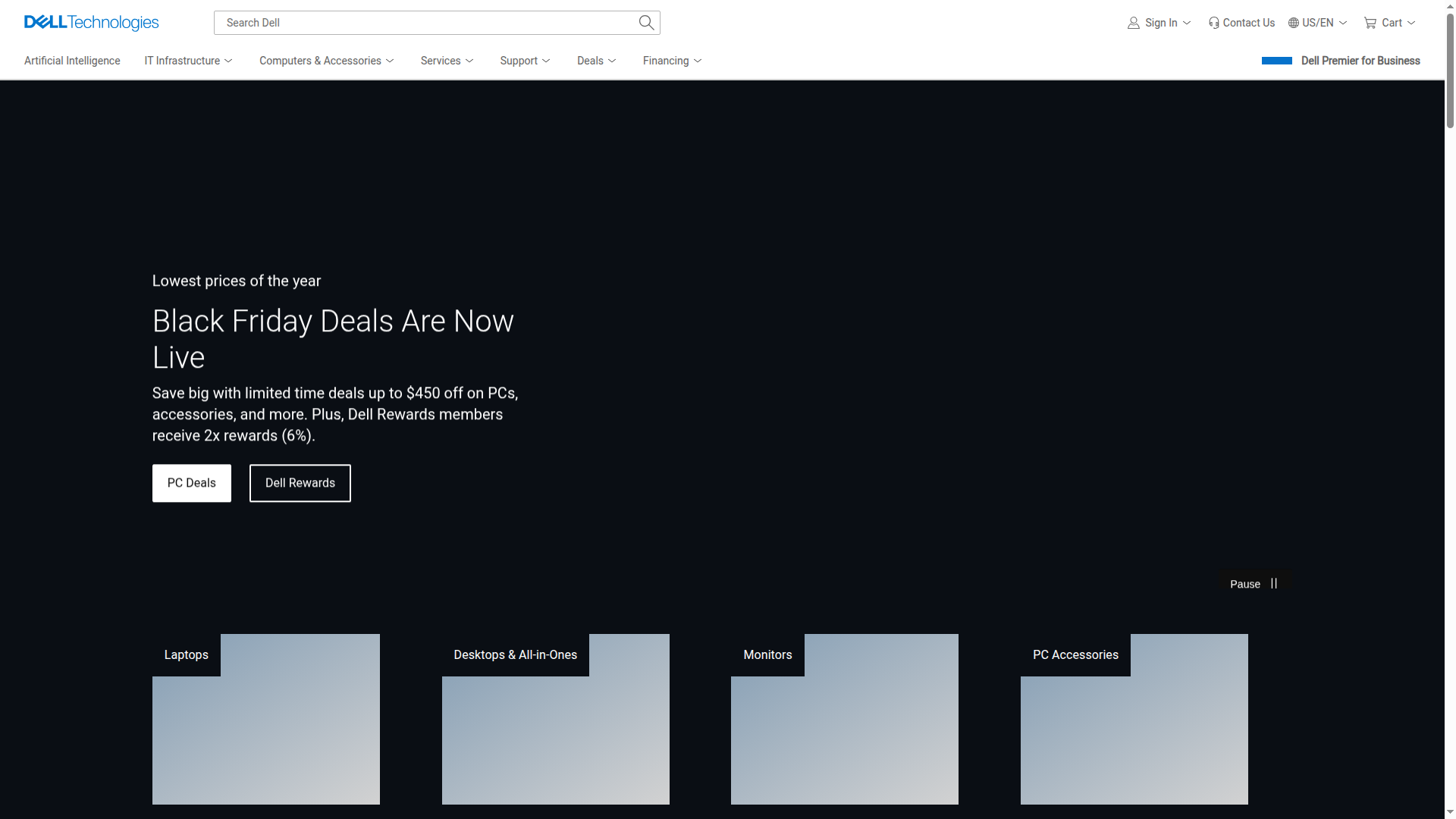Click the Dell Technologies logo
1456x819 pixels.
91,23
